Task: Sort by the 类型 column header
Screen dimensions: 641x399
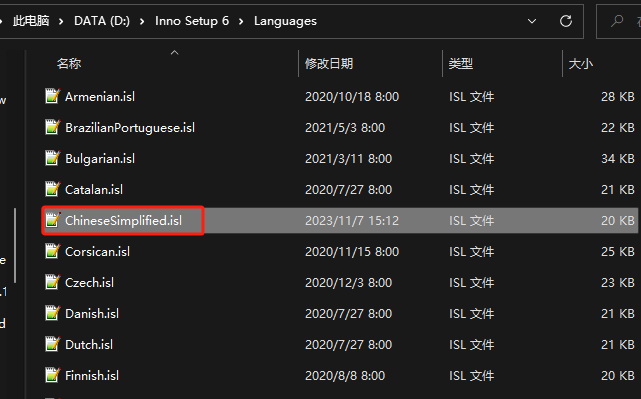Action: click(x=461, y=64)
